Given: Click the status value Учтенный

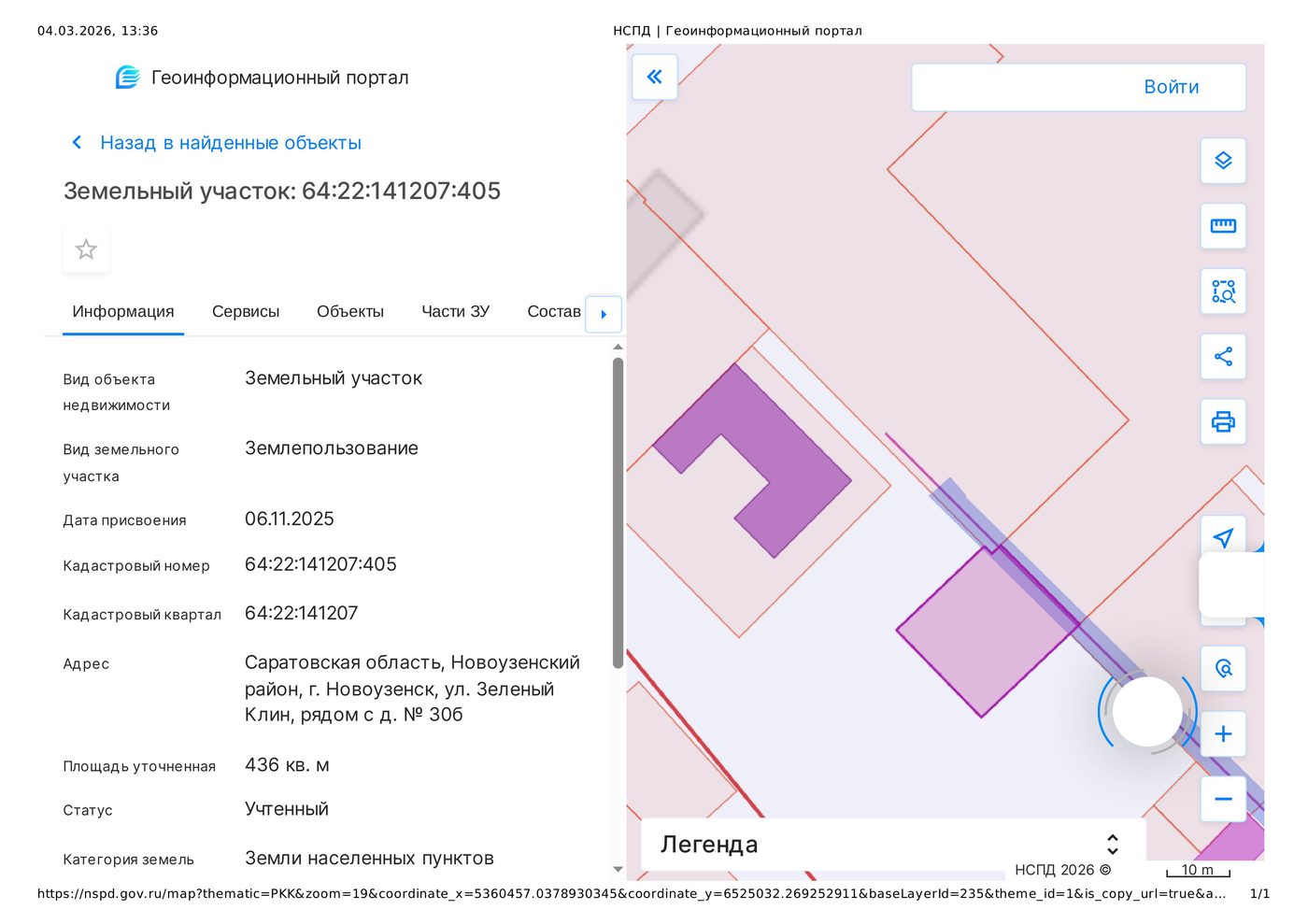Looking at the screenshot, I should pyautogui.click(x=287, y=809).
